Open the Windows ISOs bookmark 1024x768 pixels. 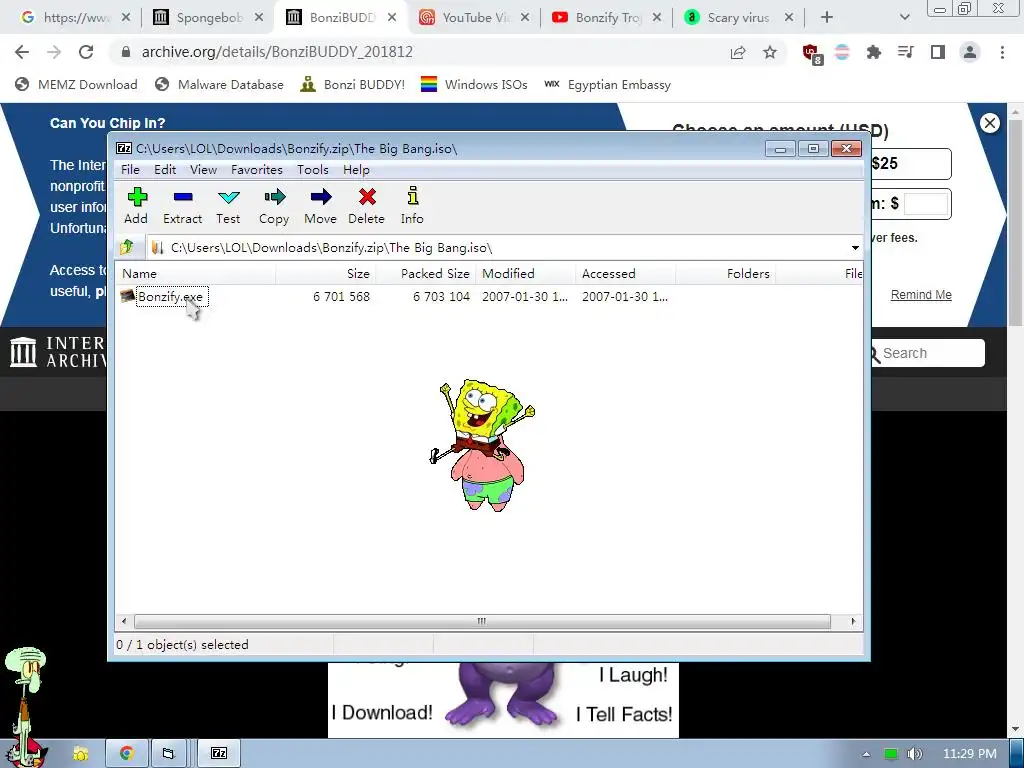[474, 84]
